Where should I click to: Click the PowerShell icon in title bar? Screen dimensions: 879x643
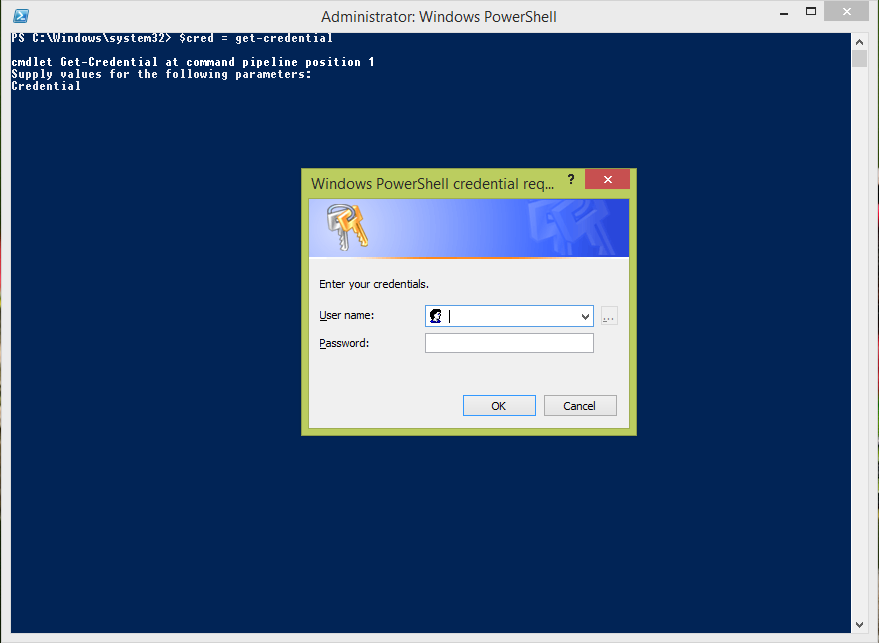(21, 16)
